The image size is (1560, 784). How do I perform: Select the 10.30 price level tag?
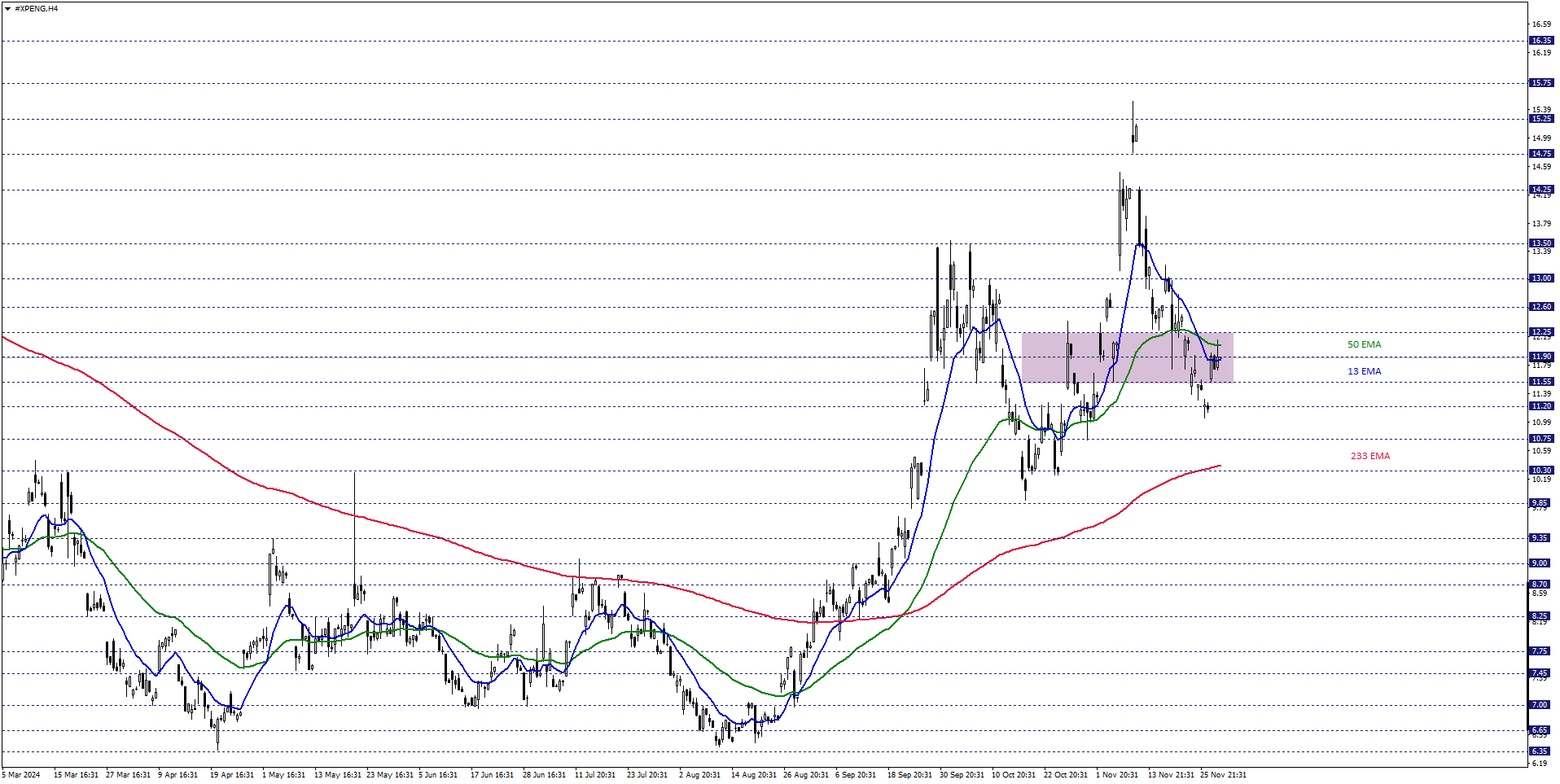pyautogui.click(x=1541, y=471)
